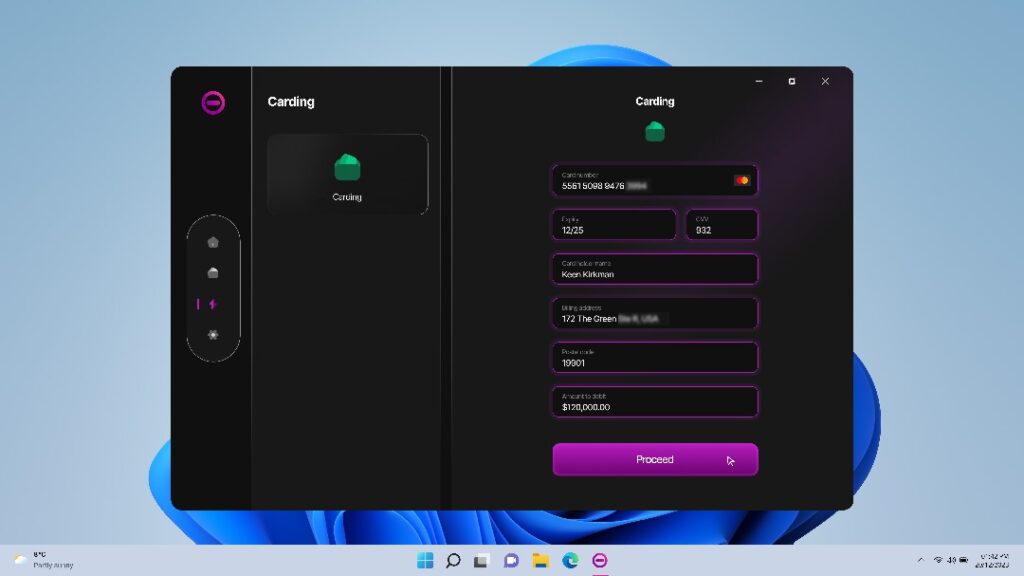Open the archive icon in the sidebar navigation

(213, 271)
